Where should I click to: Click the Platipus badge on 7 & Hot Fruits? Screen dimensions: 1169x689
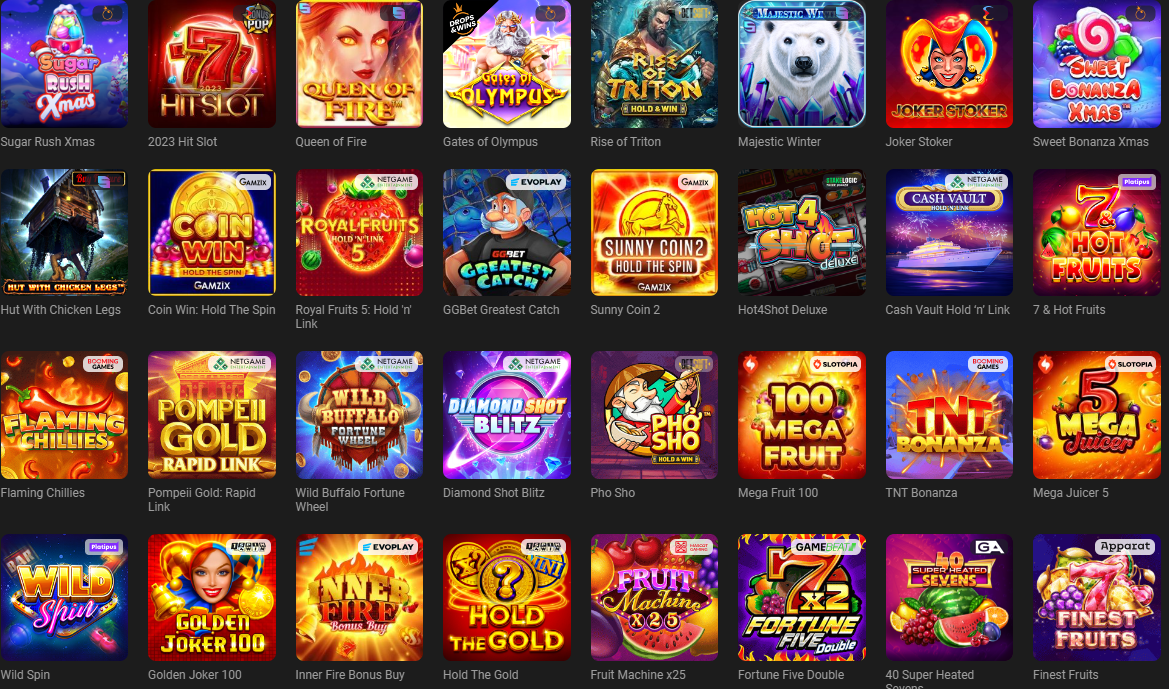pyautogui.click(x=1136, y=181)
